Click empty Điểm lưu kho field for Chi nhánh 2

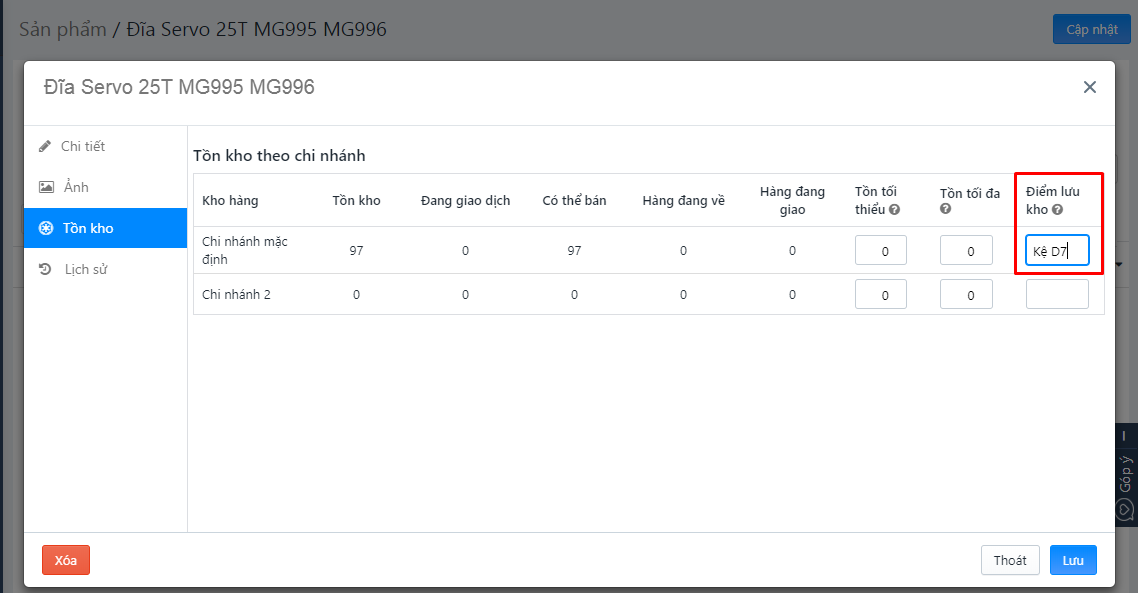[x=1057, y=295]
